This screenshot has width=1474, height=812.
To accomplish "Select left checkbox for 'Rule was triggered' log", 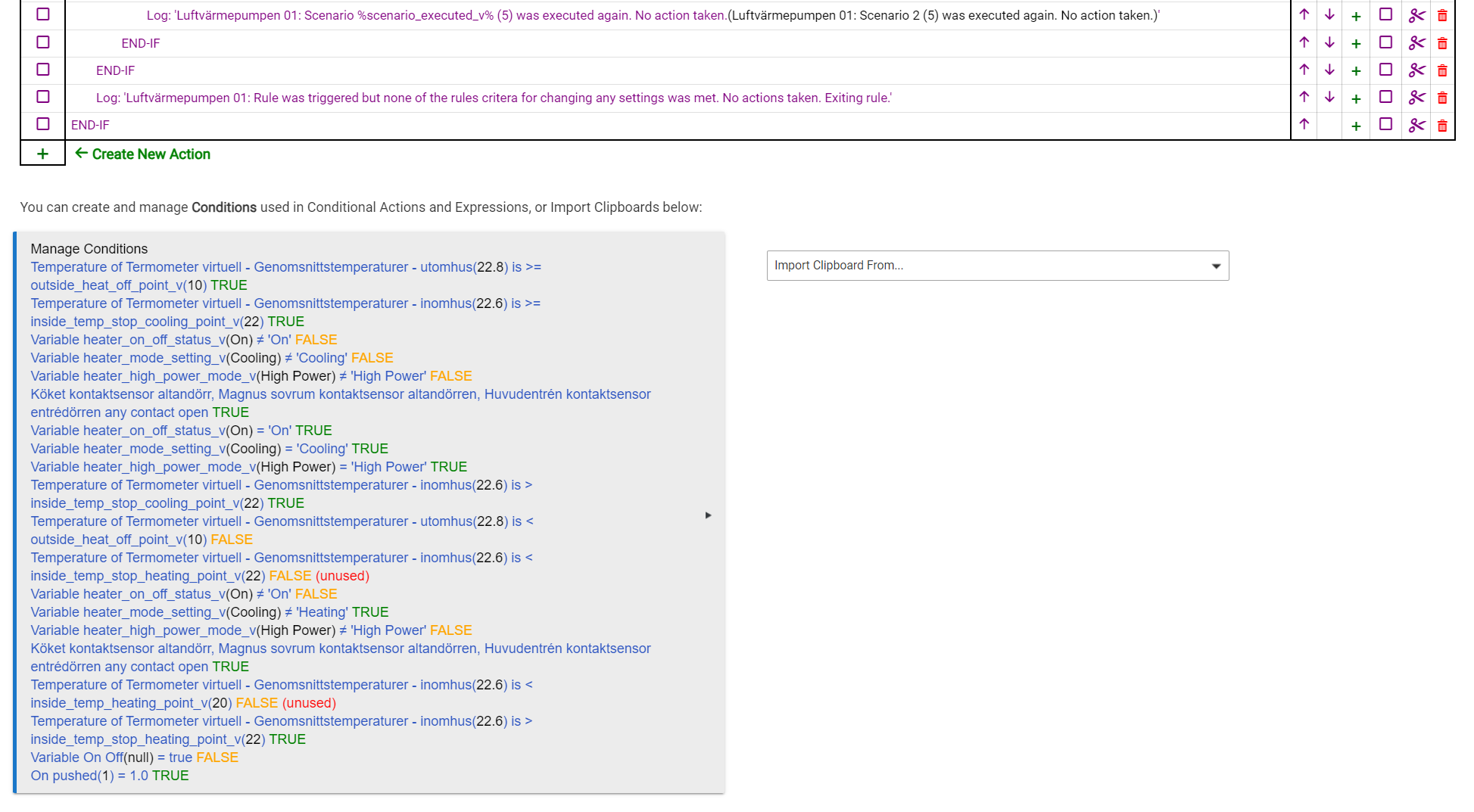I will pyautogui.click(x=43, y=97).
